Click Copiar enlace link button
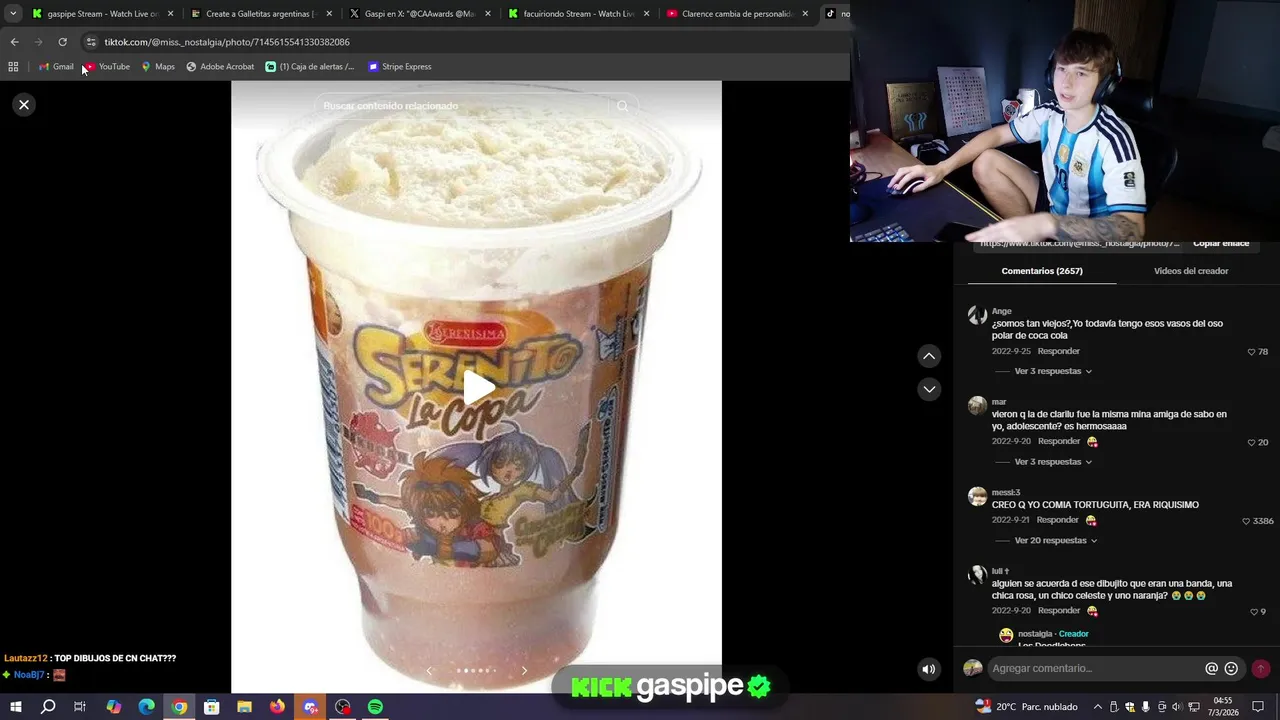Image resolution: width=1280 pixels, height=720 pixels. [x=1221, y=244]
